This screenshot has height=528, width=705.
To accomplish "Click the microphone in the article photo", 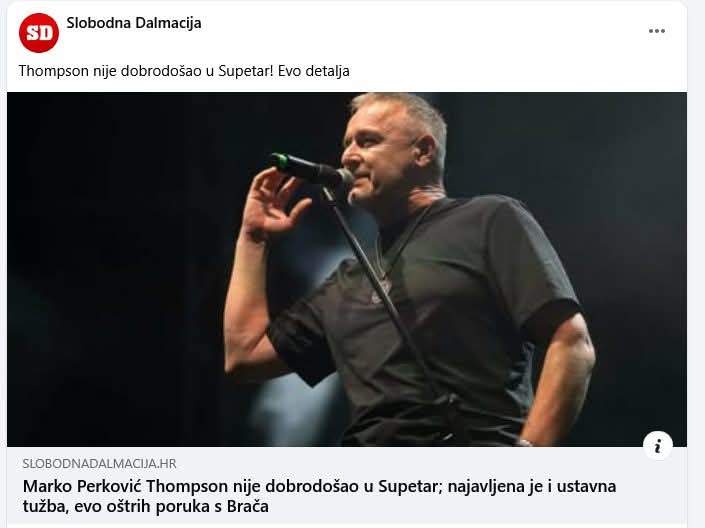I will 312,170.
